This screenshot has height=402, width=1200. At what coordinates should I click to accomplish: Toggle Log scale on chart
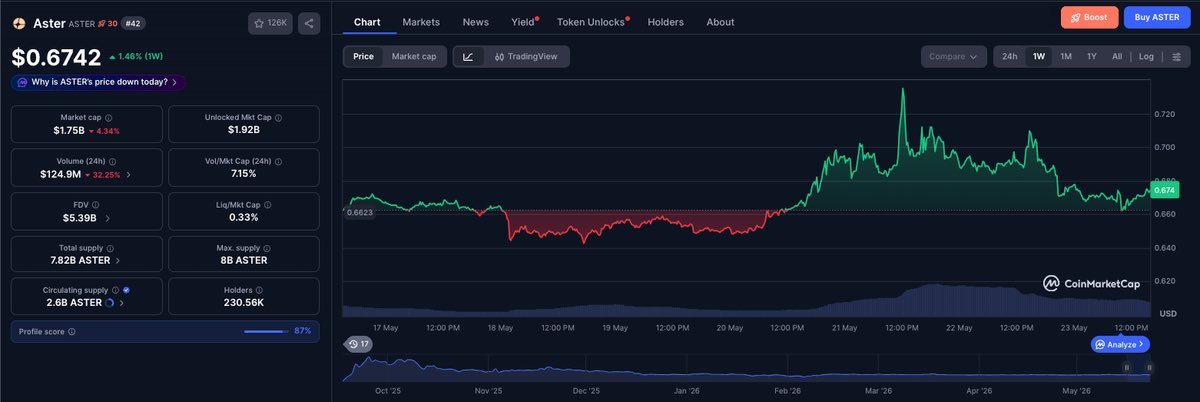1146,56
